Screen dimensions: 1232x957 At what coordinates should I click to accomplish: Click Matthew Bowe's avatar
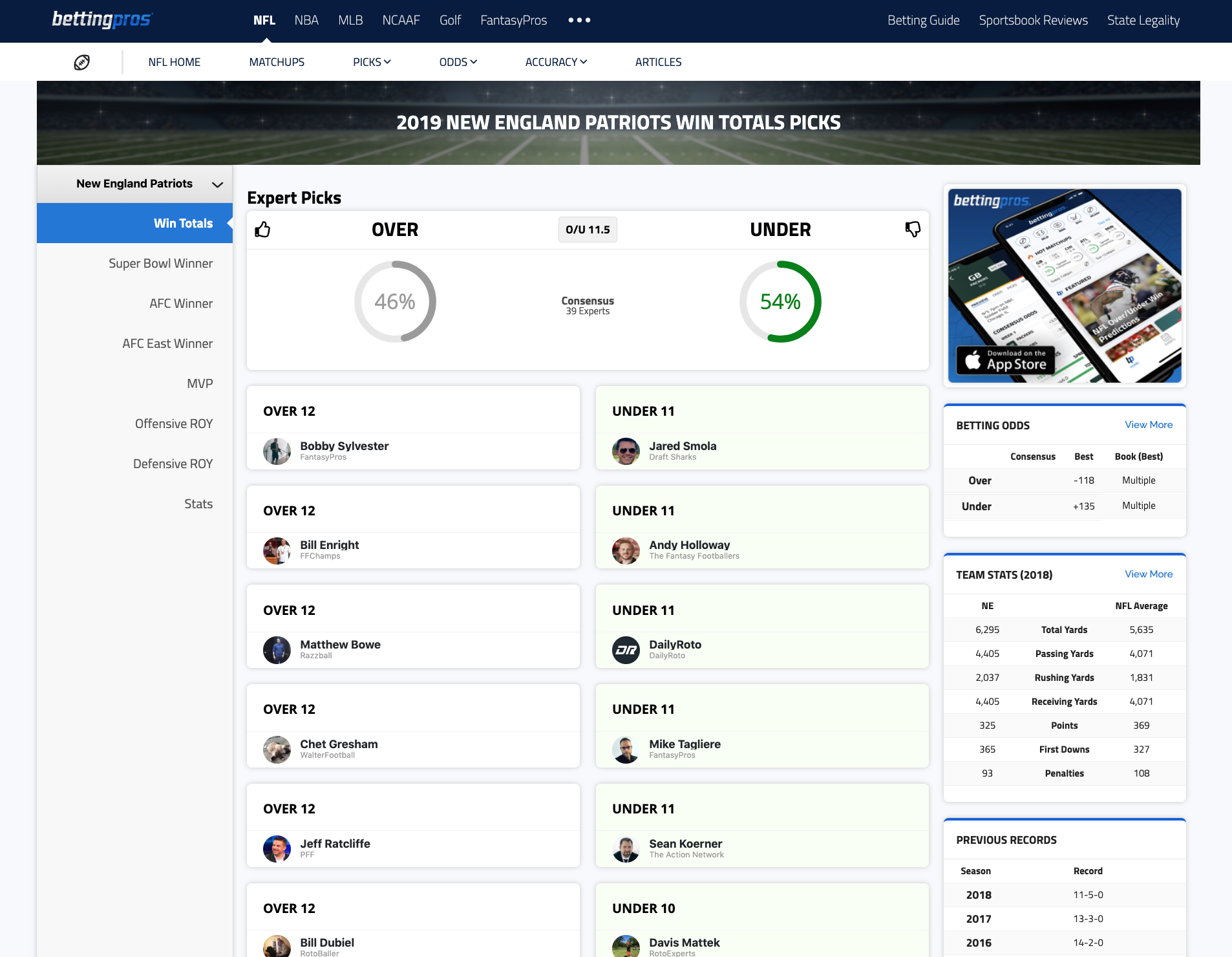click(x=277, y=651)
